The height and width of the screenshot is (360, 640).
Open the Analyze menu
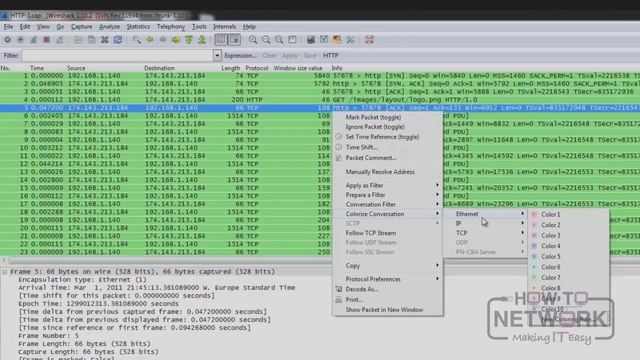pyautogui.click(x=109, y=27)
